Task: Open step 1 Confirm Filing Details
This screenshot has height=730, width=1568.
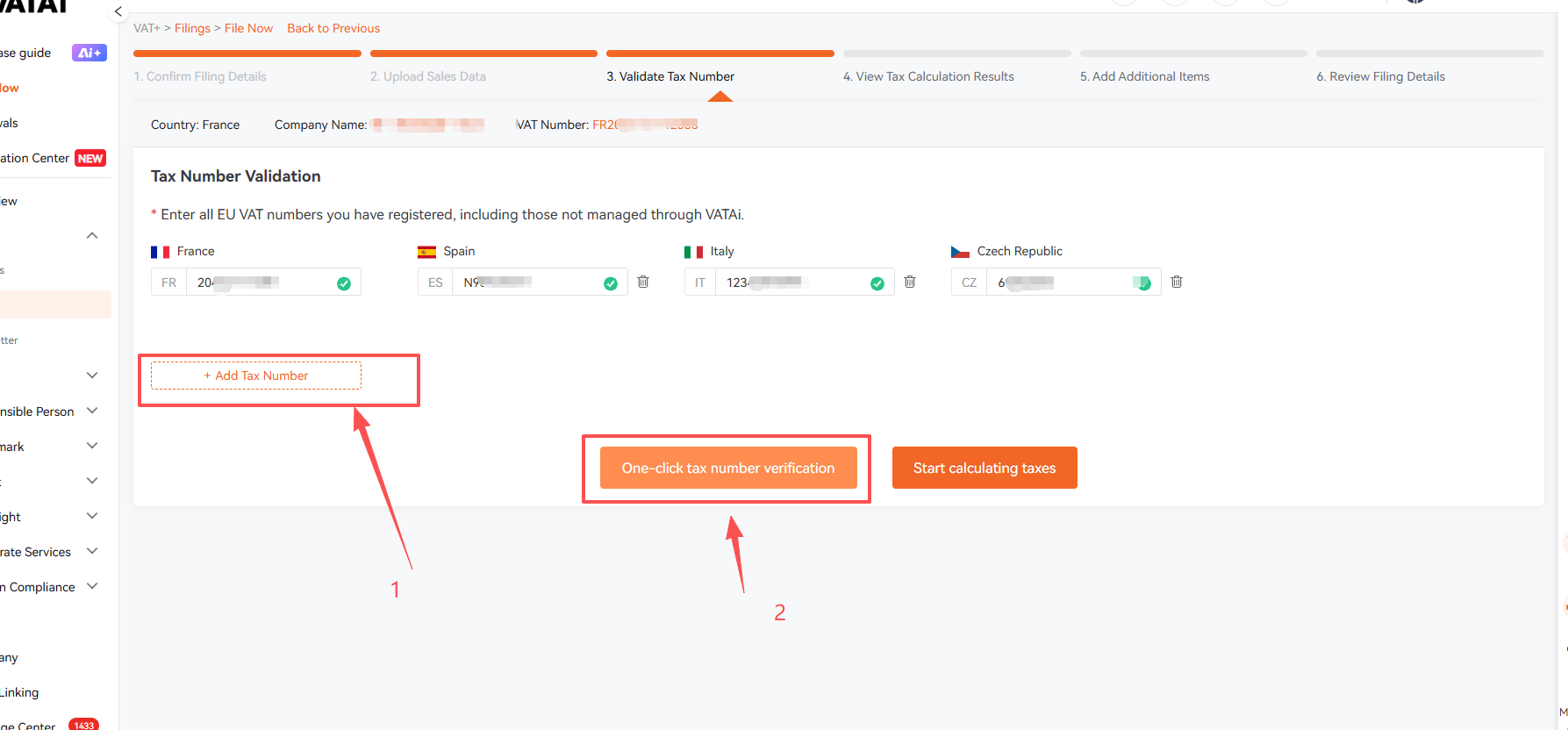Action: (x=200, y=76)
